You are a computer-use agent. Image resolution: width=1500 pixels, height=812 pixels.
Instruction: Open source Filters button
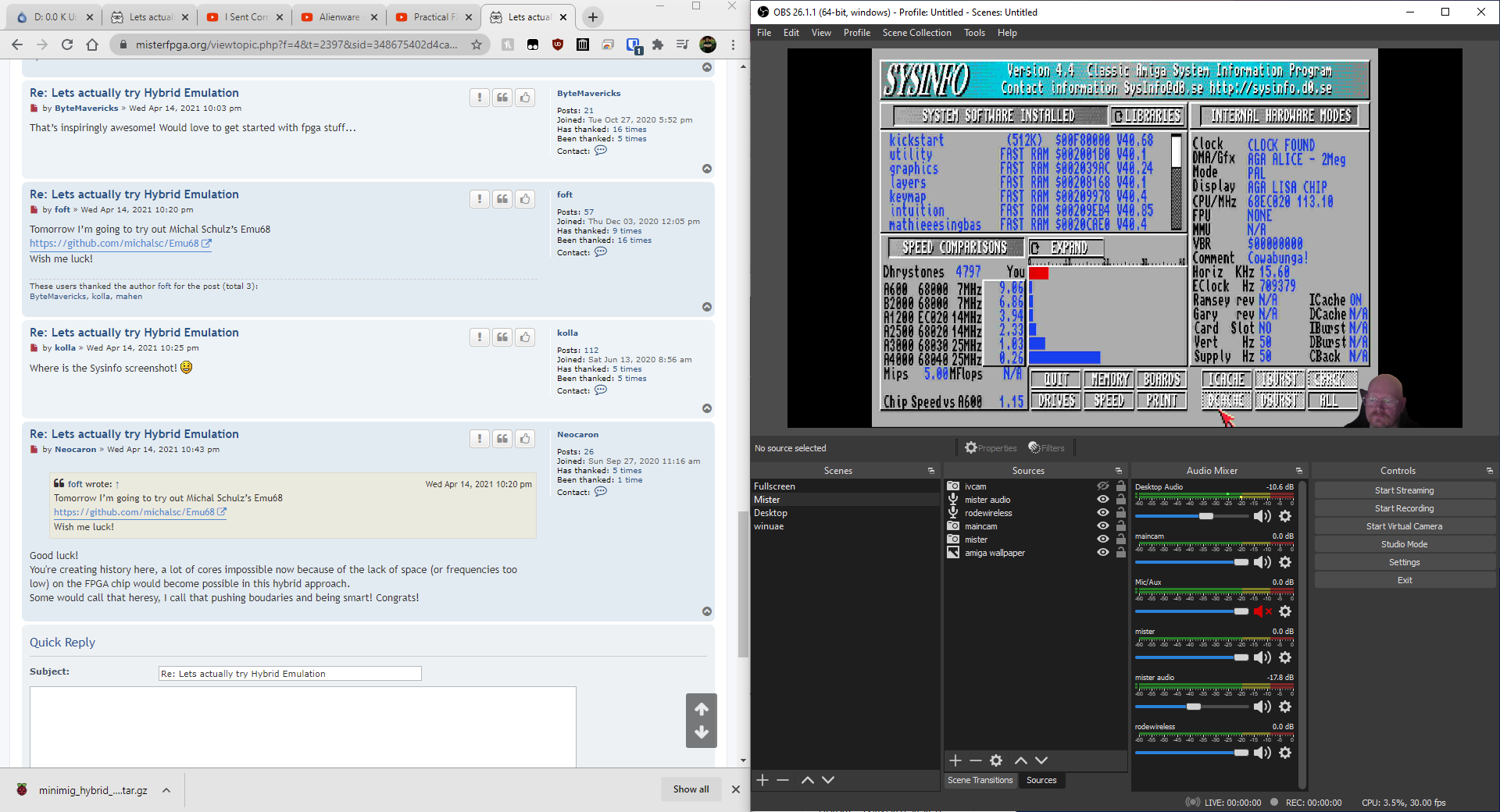[1046, 447]
